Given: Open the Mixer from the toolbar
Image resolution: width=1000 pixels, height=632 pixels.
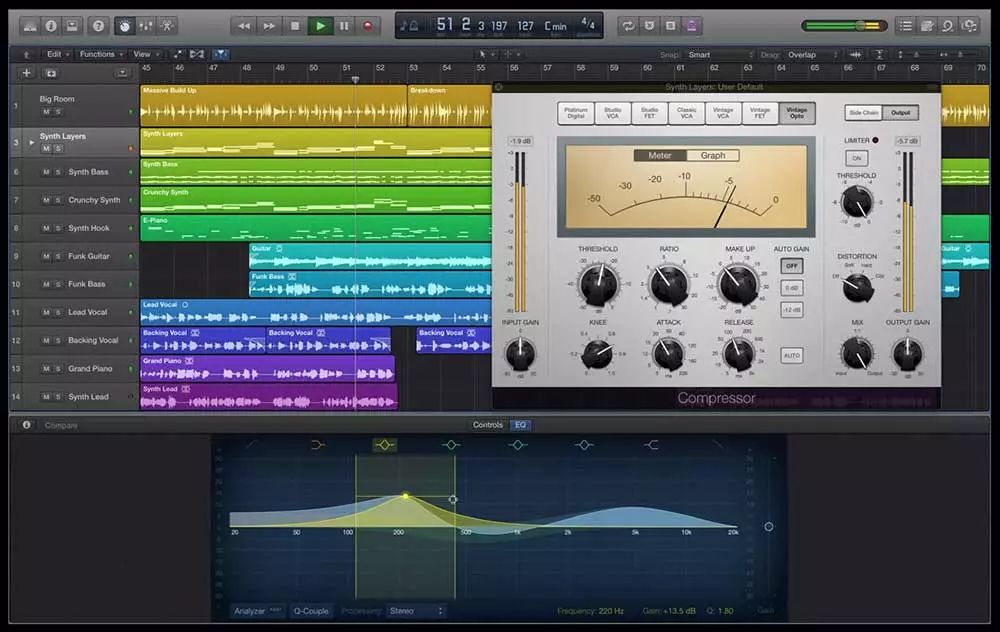Looking at the screenshot, I should point(145,25).
